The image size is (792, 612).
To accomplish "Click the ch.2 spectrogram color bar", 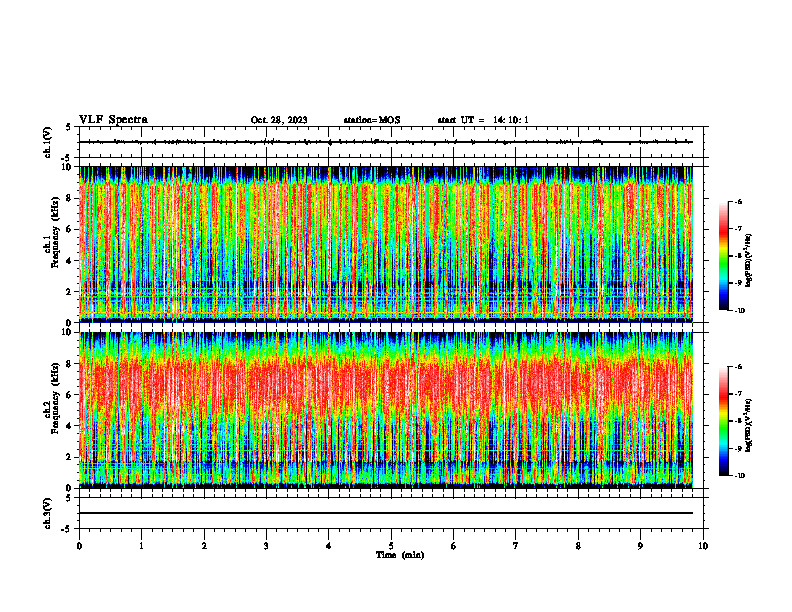I will [723, 421].
